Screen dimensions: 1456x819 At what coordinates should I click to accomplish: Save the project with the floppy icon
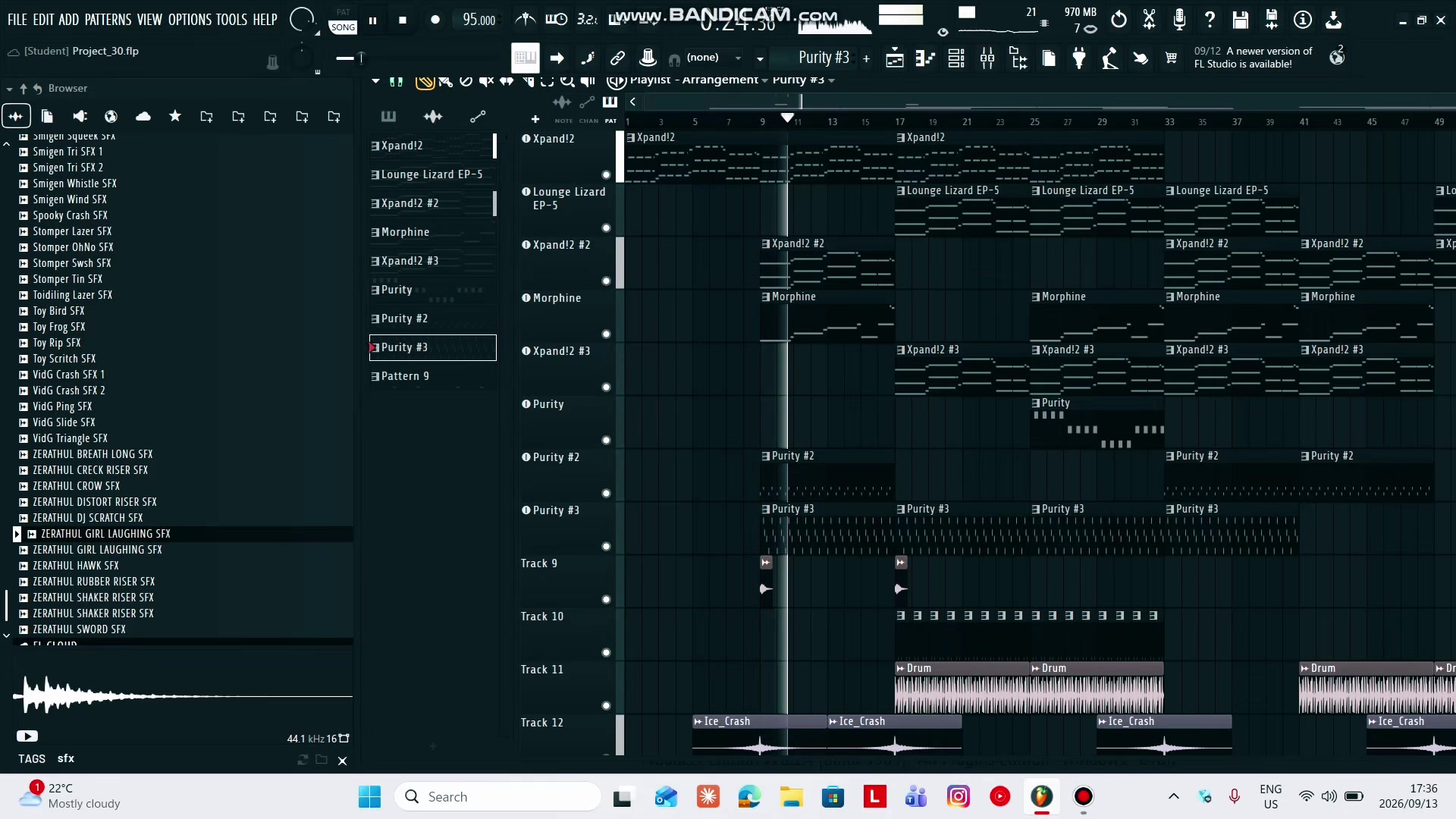coord(1241,20)
